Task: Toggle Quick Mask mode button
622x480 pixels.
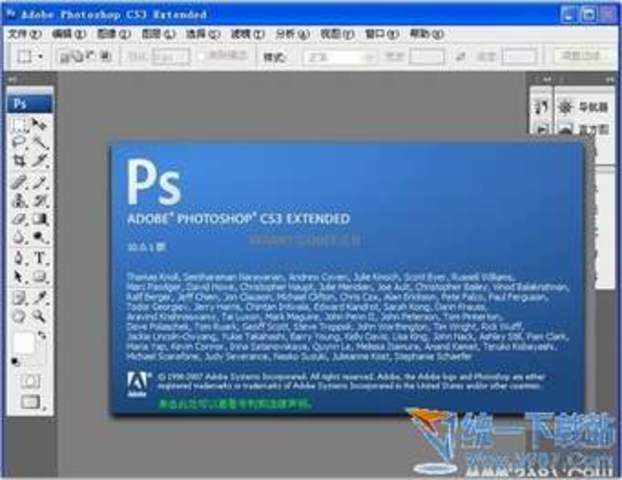Action: tap(30, 381)
